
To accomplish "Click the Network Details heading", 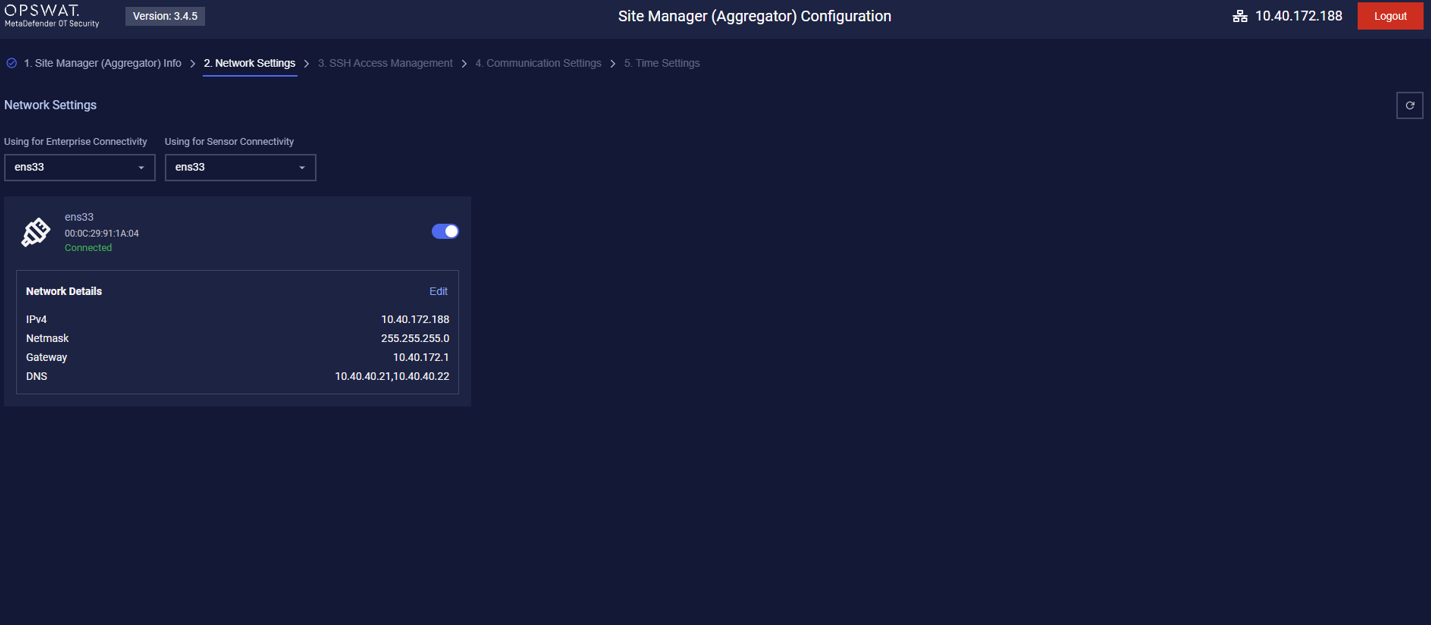I will 64,291.
